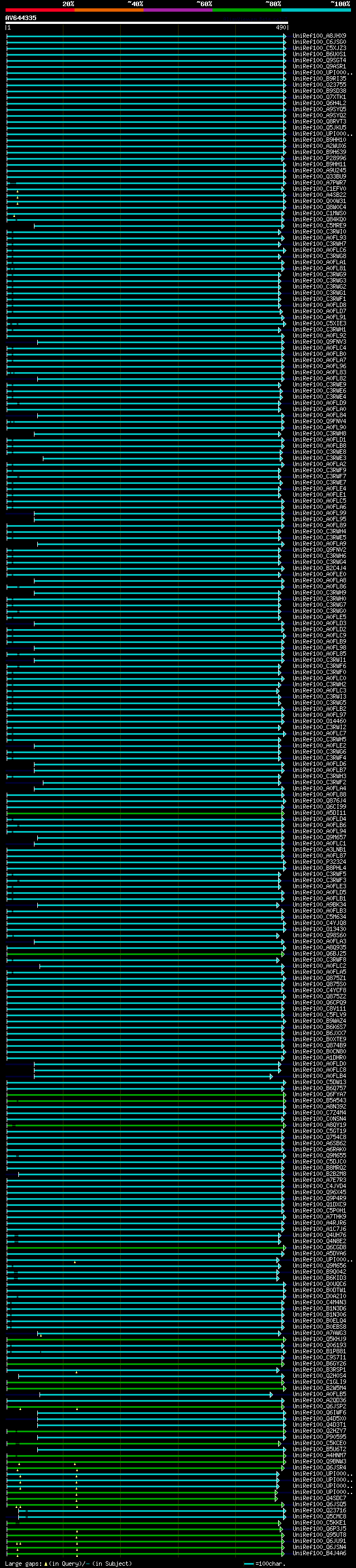Image resolution: width=356 pixels, height=1568 pixels.
Task: Open hit UniRef100_Q9ASR1
Action: pyautogui.click(x=319, y=66)
